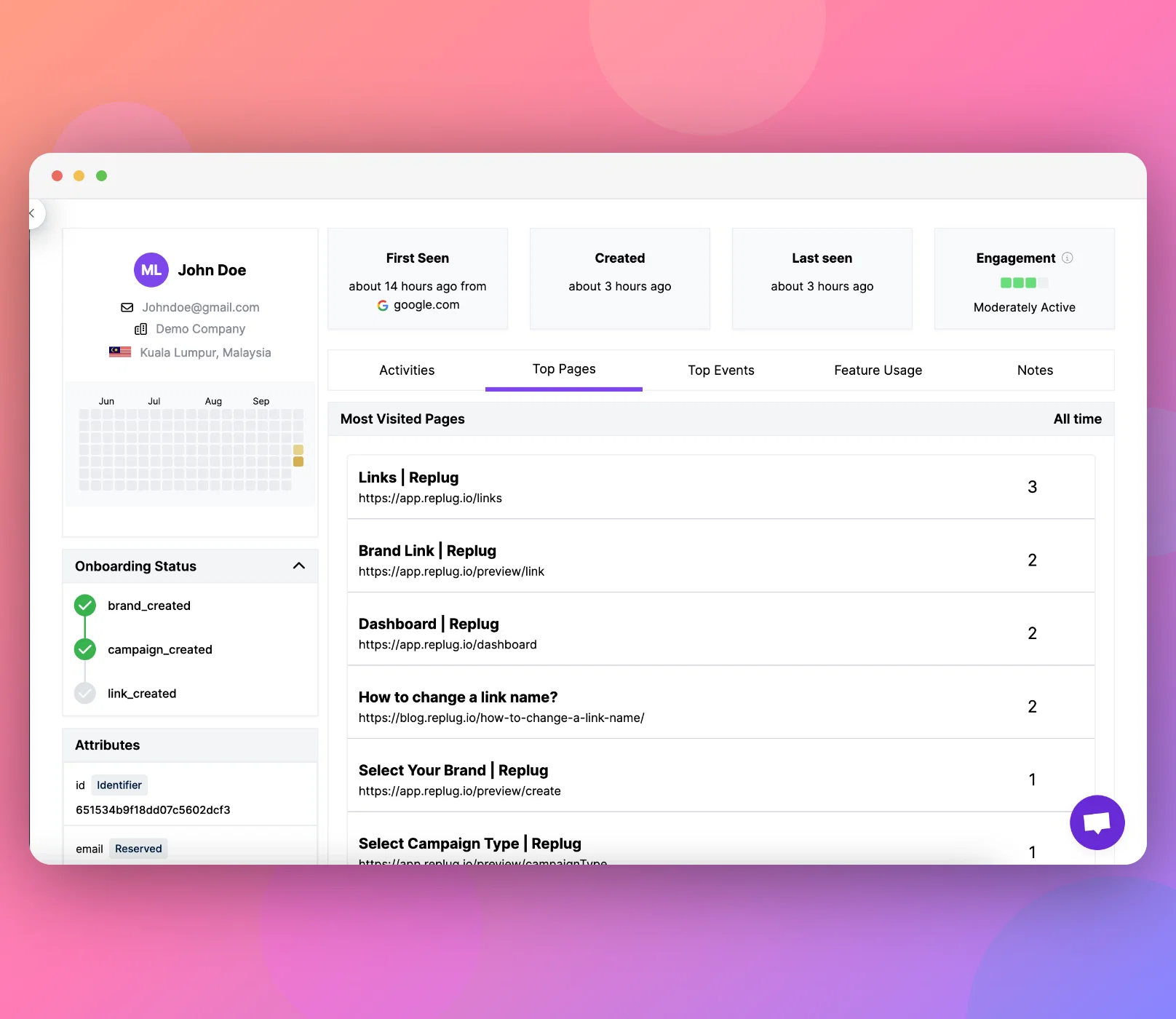Click the Moderately Active label
This screenshot has width=1176, height=1019.
pos(1025,307)
